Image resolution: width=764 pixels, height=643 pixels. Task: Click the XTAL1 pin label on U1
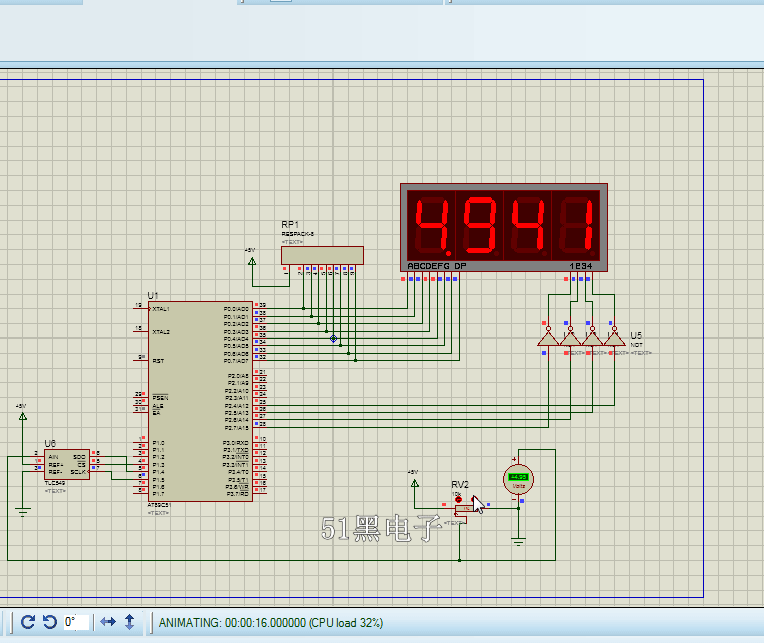point(161,309)
